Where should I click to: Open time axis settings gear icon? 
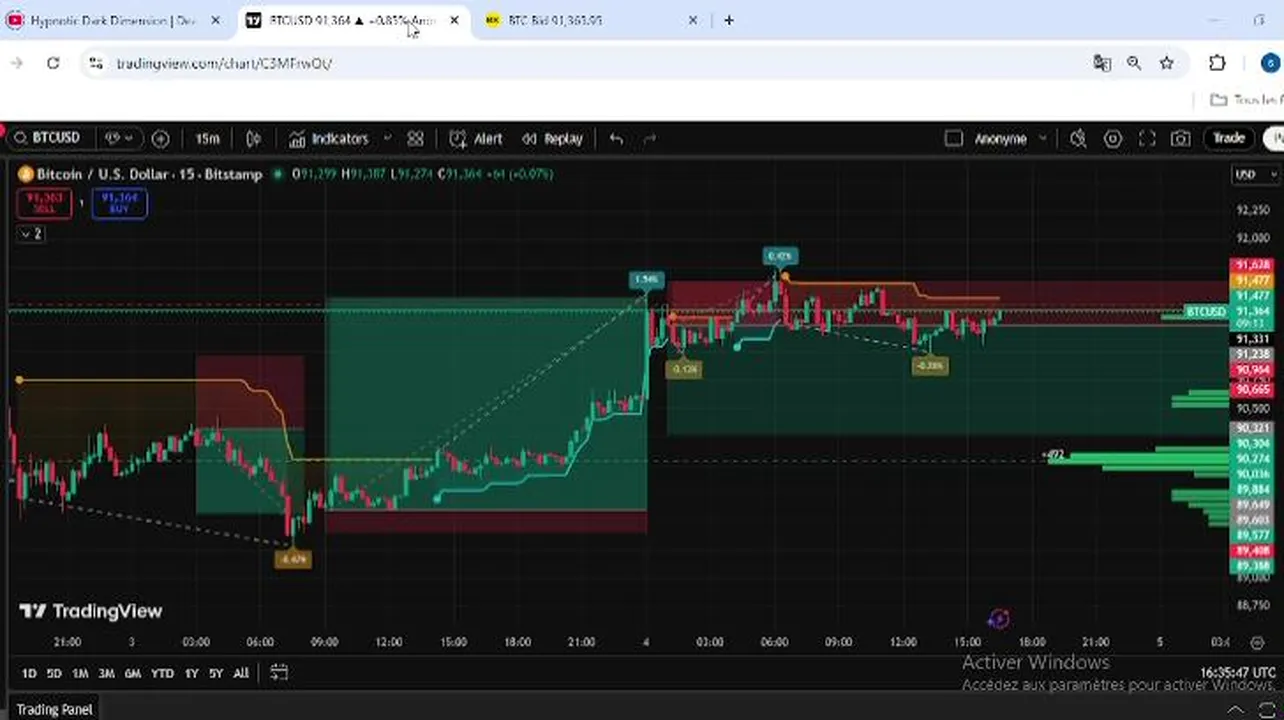1257,642
